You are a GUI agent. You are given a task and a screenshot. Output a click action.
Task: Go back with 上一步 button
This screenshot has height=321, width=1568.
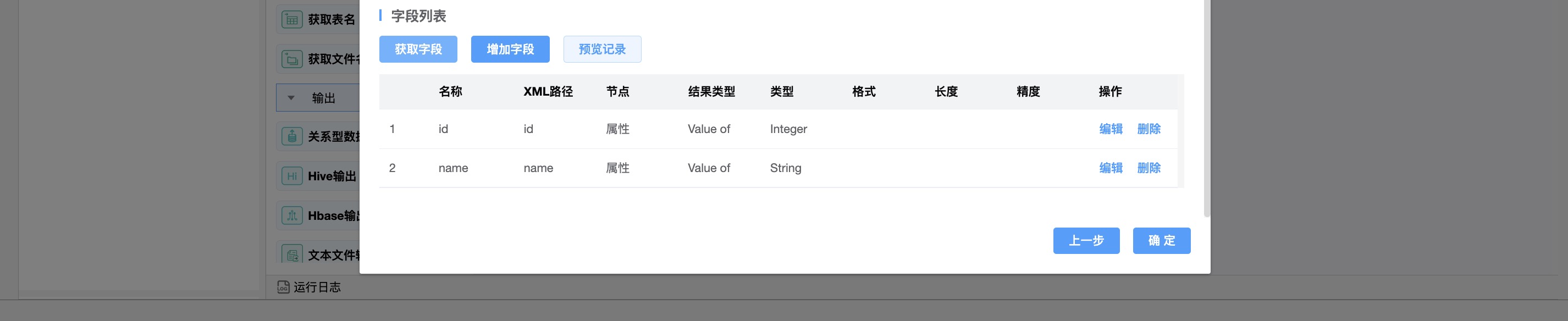point(1086,241)
